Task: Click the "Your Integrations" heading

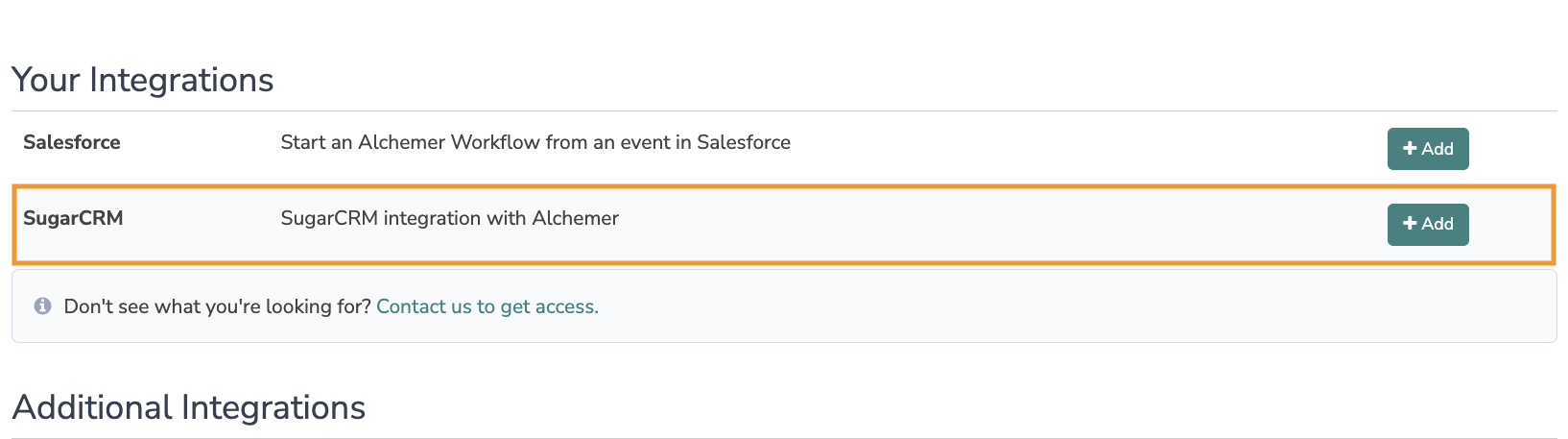Action: [x=143, y=80]
